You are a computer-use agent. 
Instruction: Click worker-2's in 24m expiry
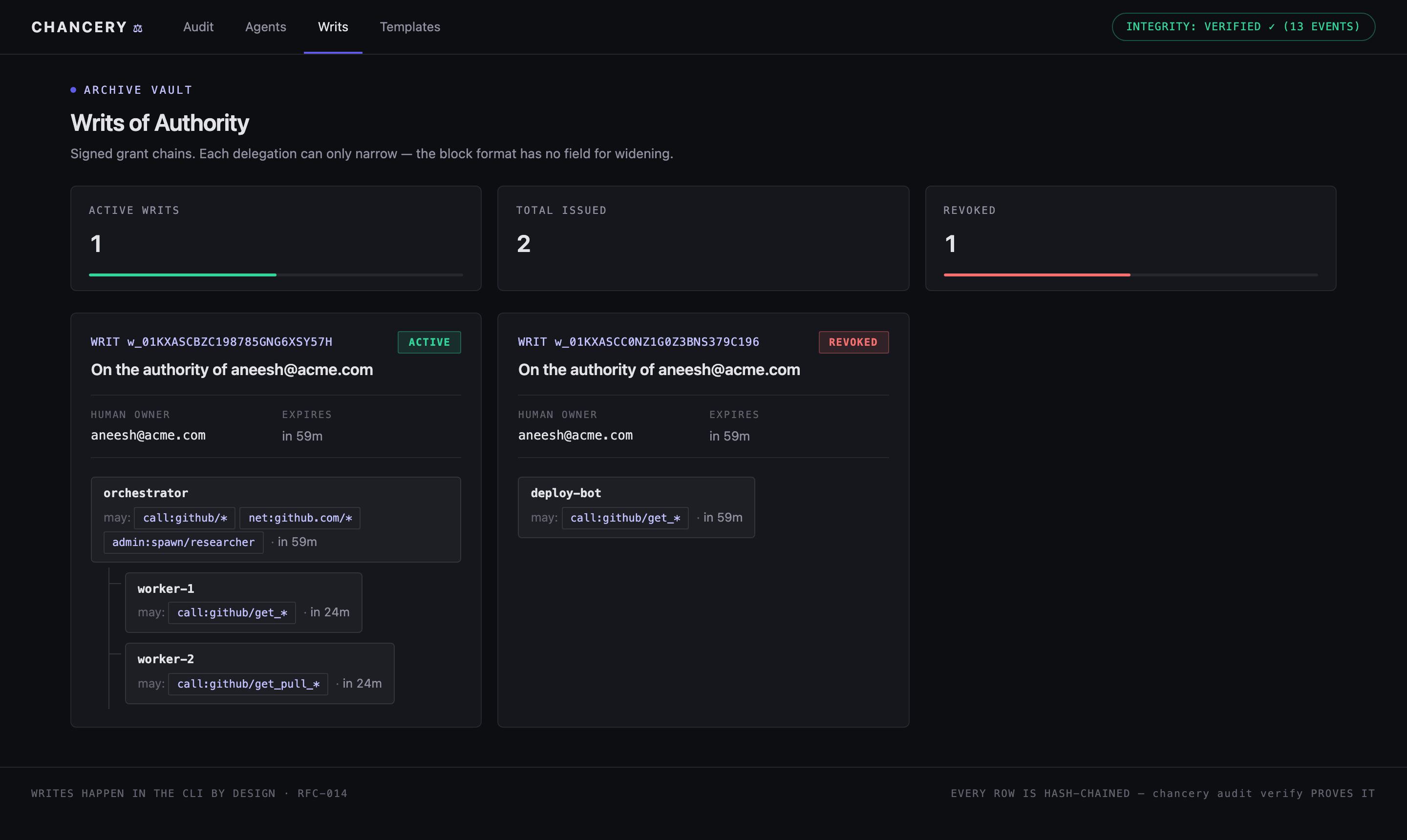362,683
